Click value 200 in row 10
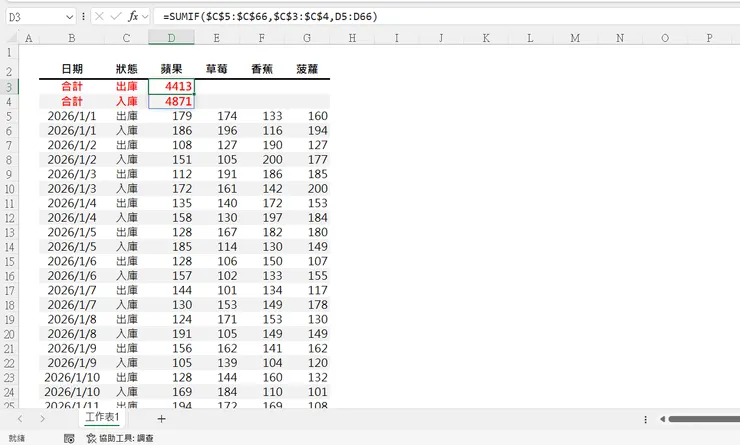Viewport: 740px width, 445px height. tap(307, 189)
